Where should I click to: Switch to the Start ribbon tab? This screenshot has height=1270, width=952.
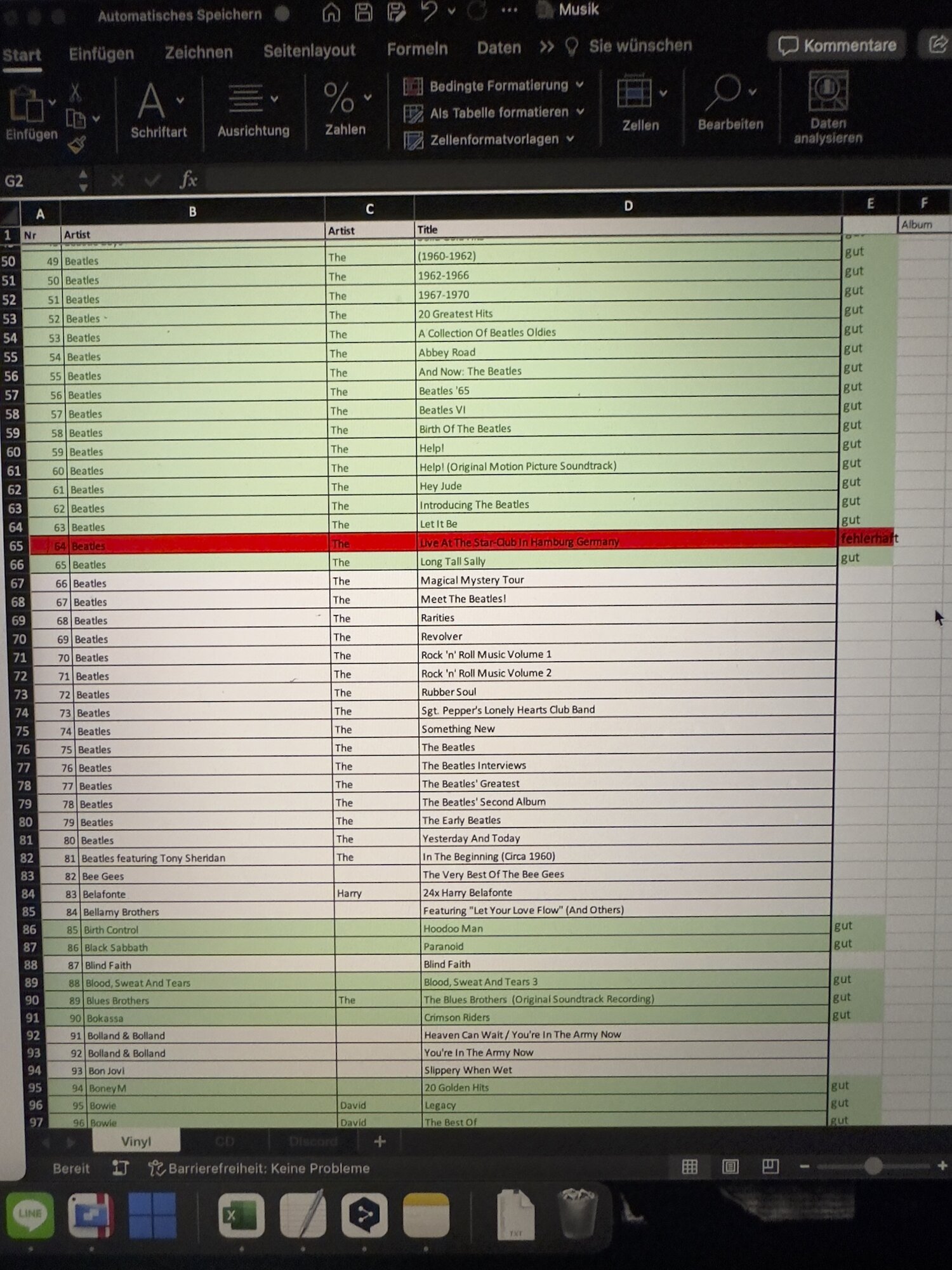[22, 55]
